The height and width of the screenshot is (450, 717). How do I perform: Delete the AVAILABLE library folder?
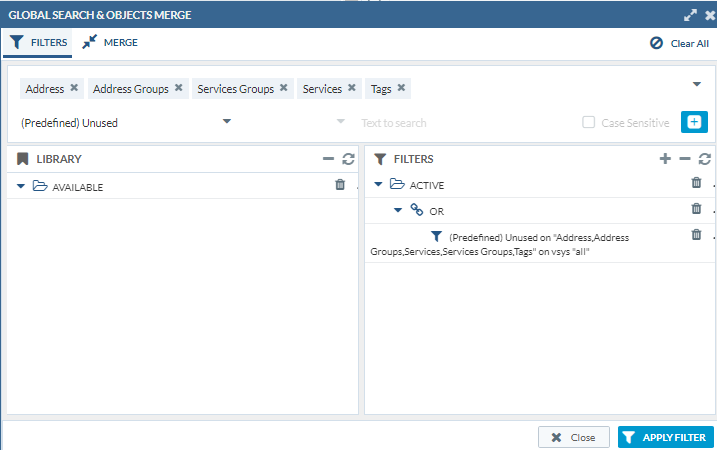coord(340,185)
